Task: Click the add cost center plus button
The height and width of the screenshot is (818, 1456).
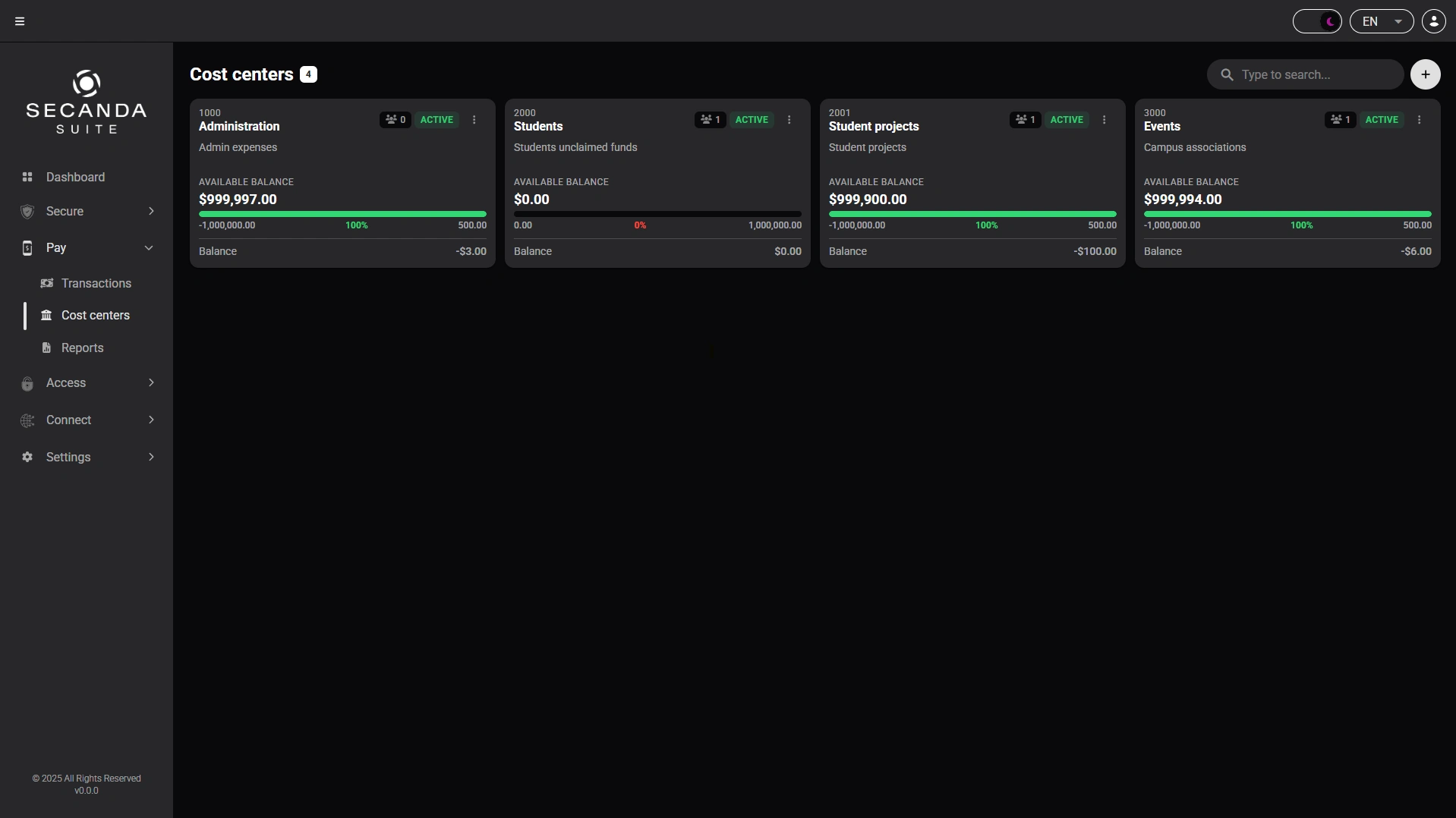Action: pyautogui.click(x=1425, y=74)
